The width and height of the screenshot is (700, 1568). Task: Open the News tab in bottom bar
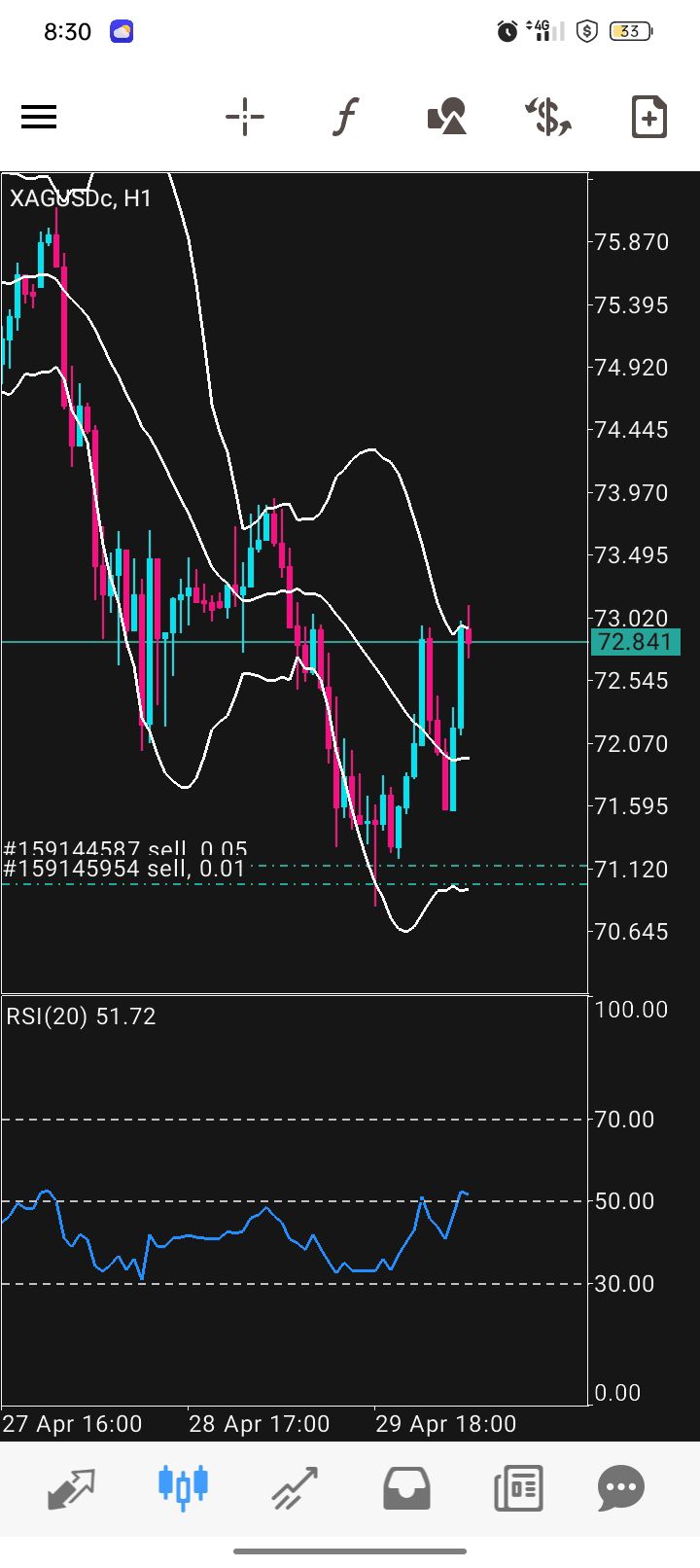click(x=517, y=1487)
